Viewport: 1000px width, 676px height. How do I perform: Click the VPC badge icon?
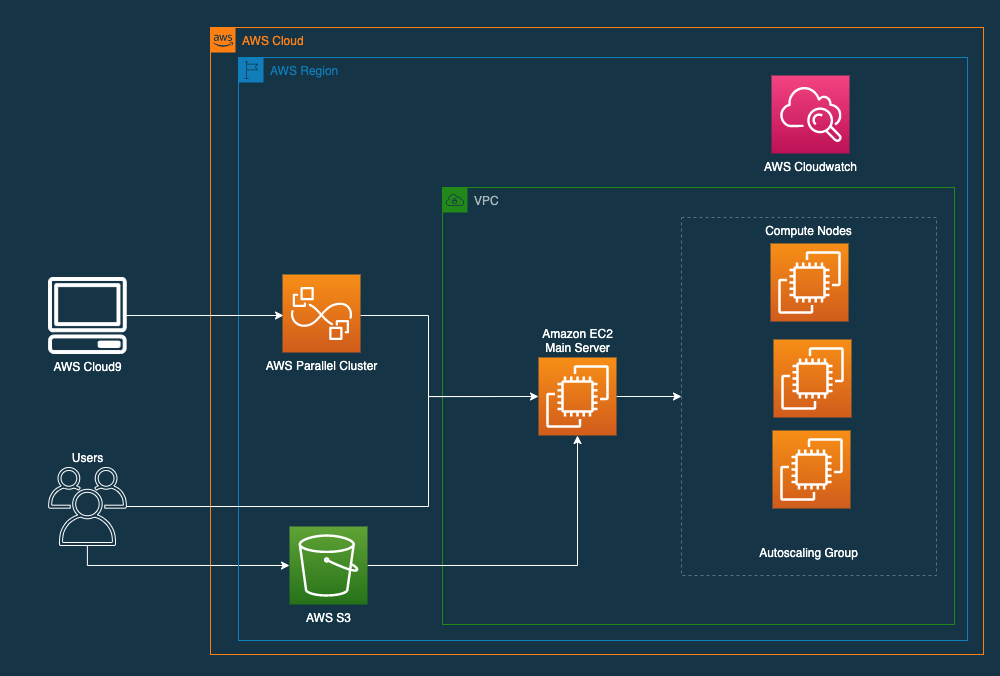455,200
